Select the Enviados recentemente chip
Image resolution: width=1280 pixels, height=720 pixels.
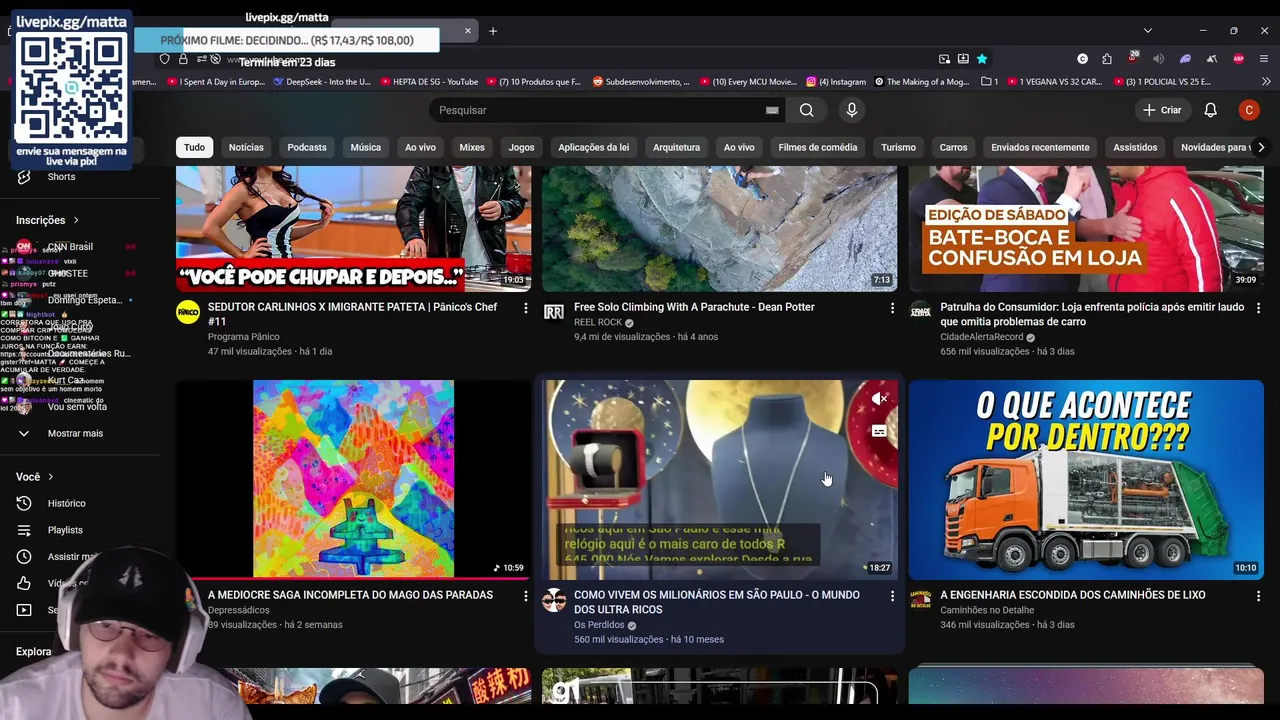(1040, 147)
